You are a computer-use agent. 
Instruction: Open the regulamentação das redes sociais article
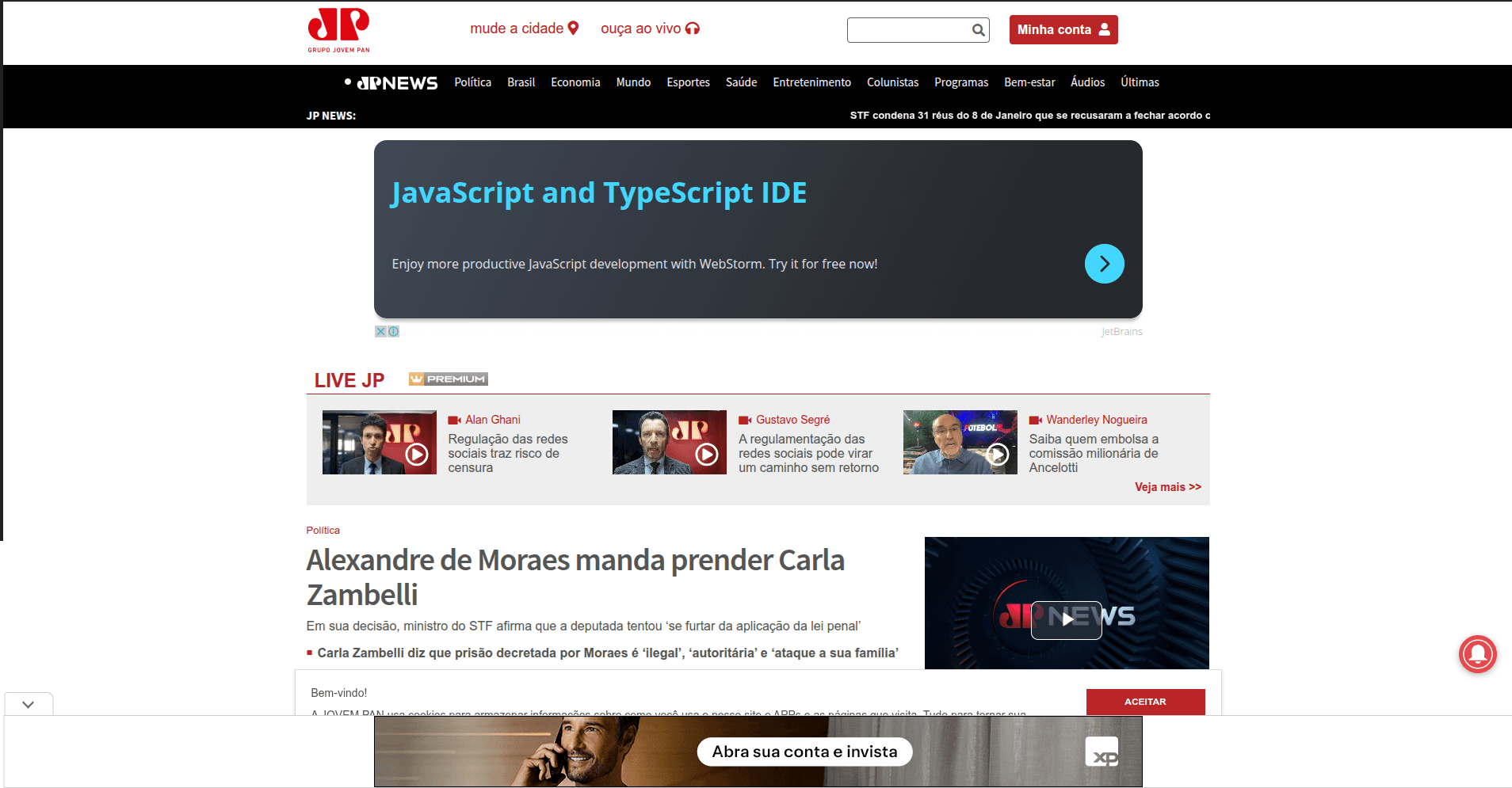(808, 454)
